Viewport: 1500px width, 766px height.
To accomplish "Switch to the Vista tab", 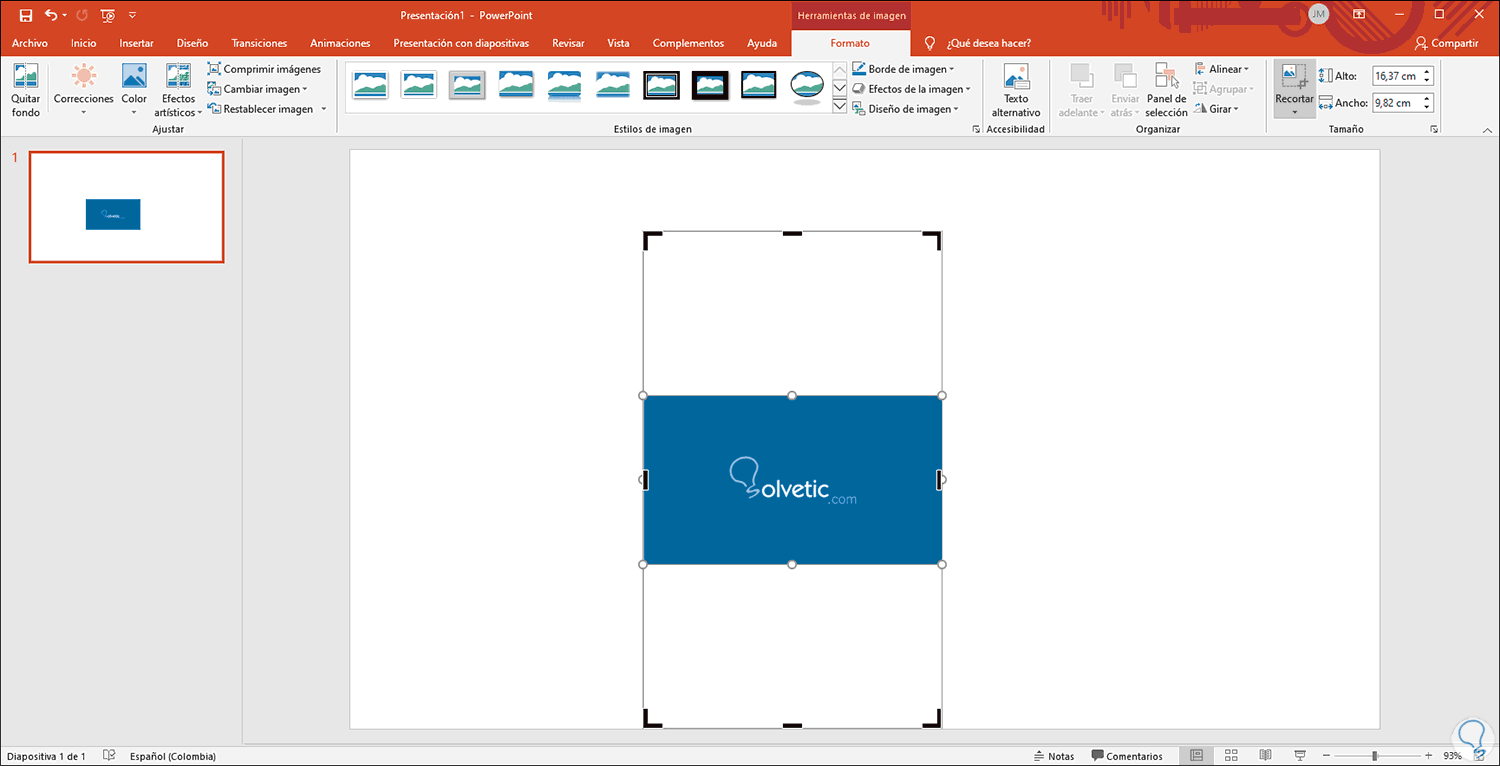I will point(618,43).
